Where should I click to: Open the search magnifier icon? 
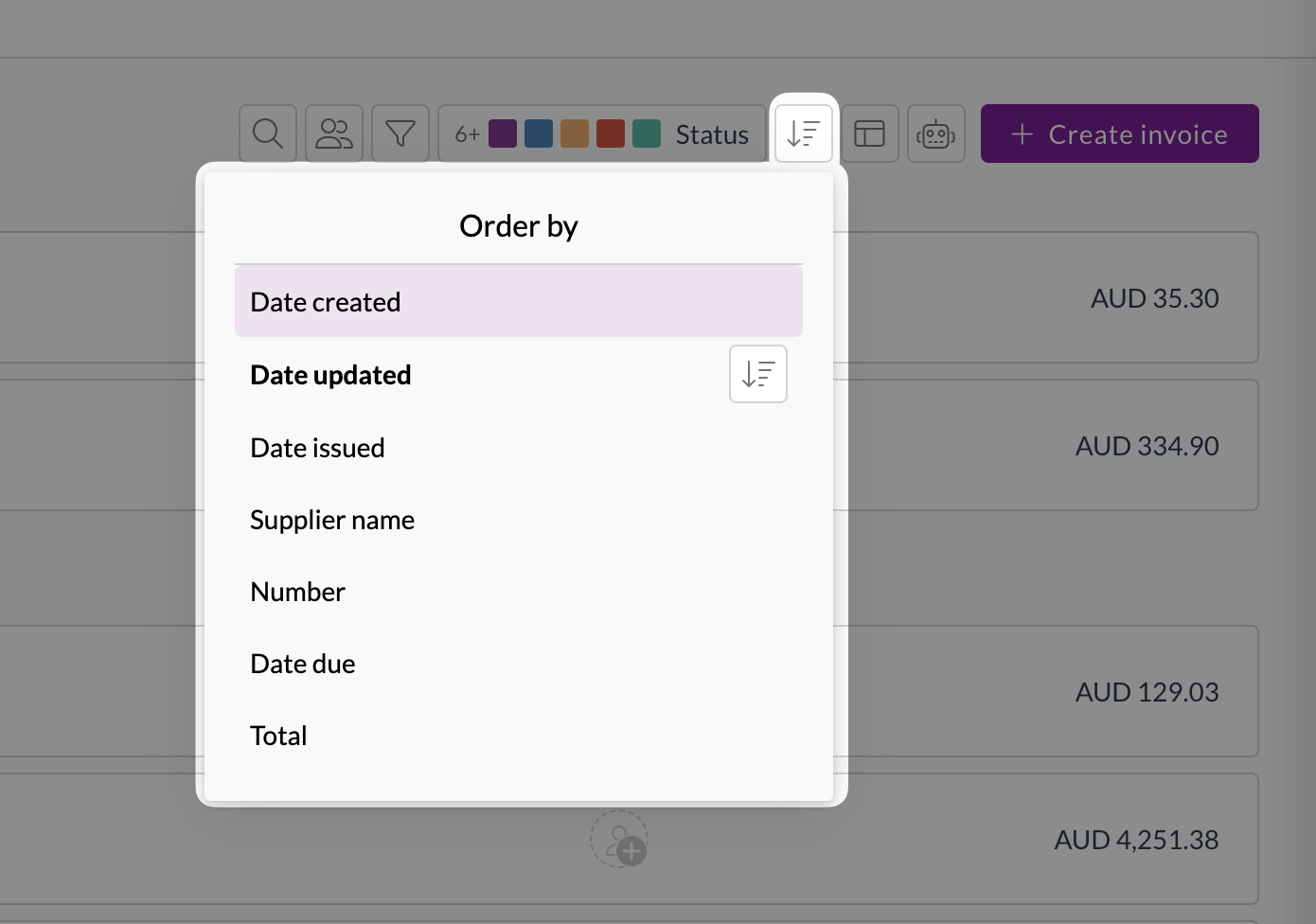point(268,133)
